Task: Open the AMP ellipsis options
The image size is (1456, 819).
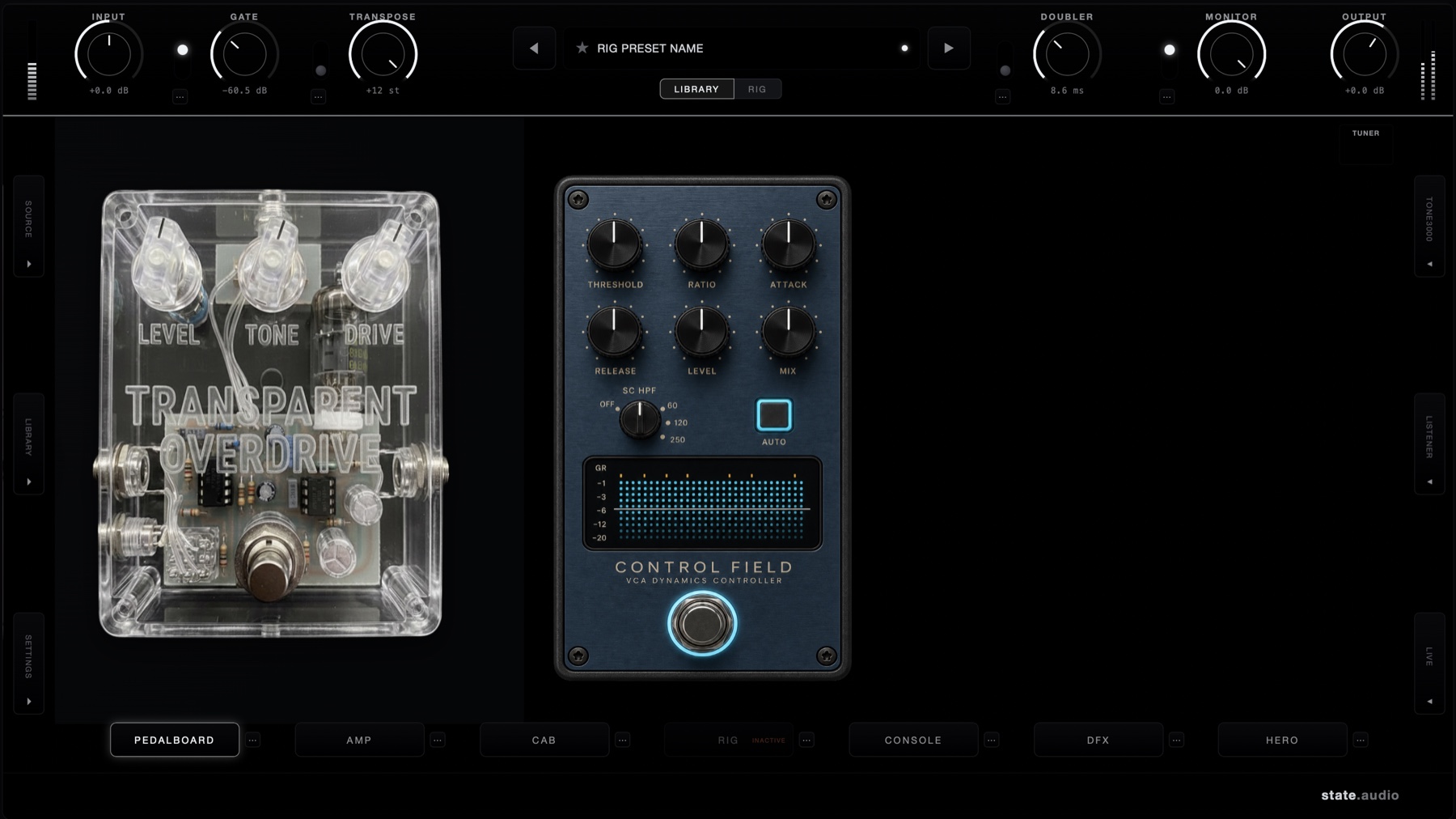Action: click(438, 740)
